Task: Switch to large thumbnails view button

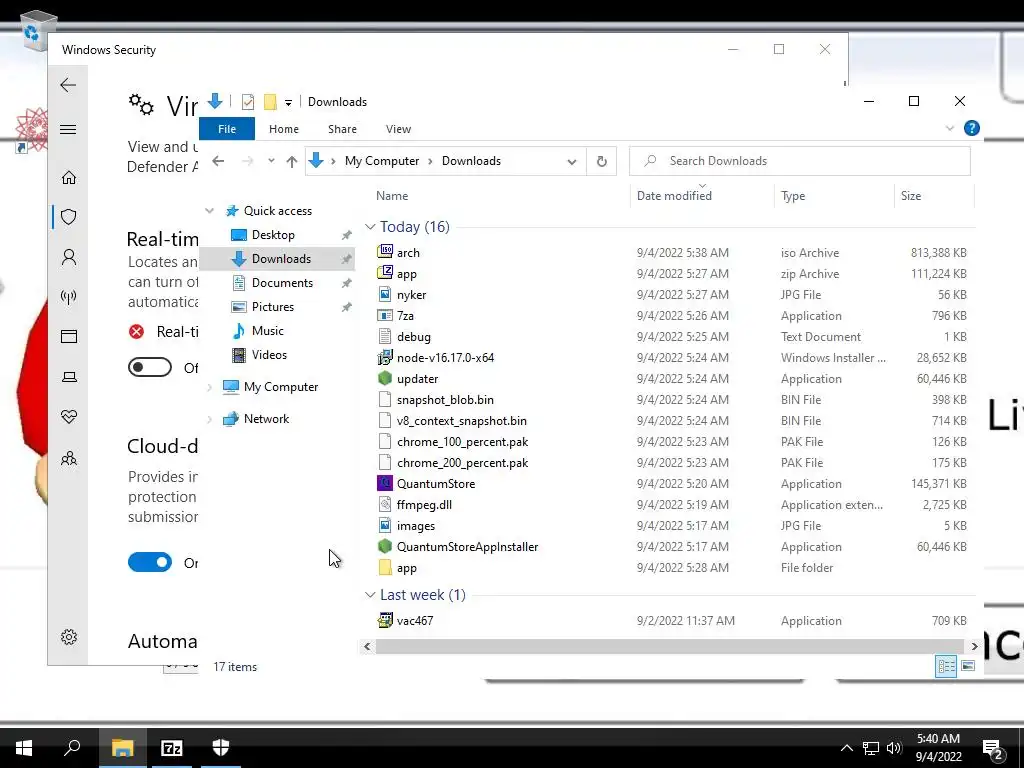Action: point(968,665)
